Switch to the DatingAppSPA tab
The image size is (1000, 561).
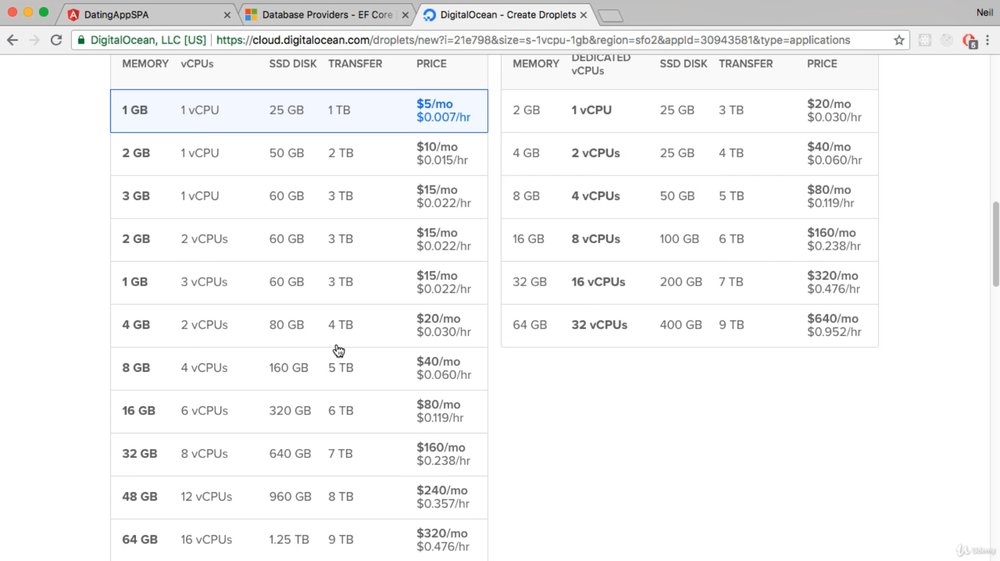click(149, 14)
